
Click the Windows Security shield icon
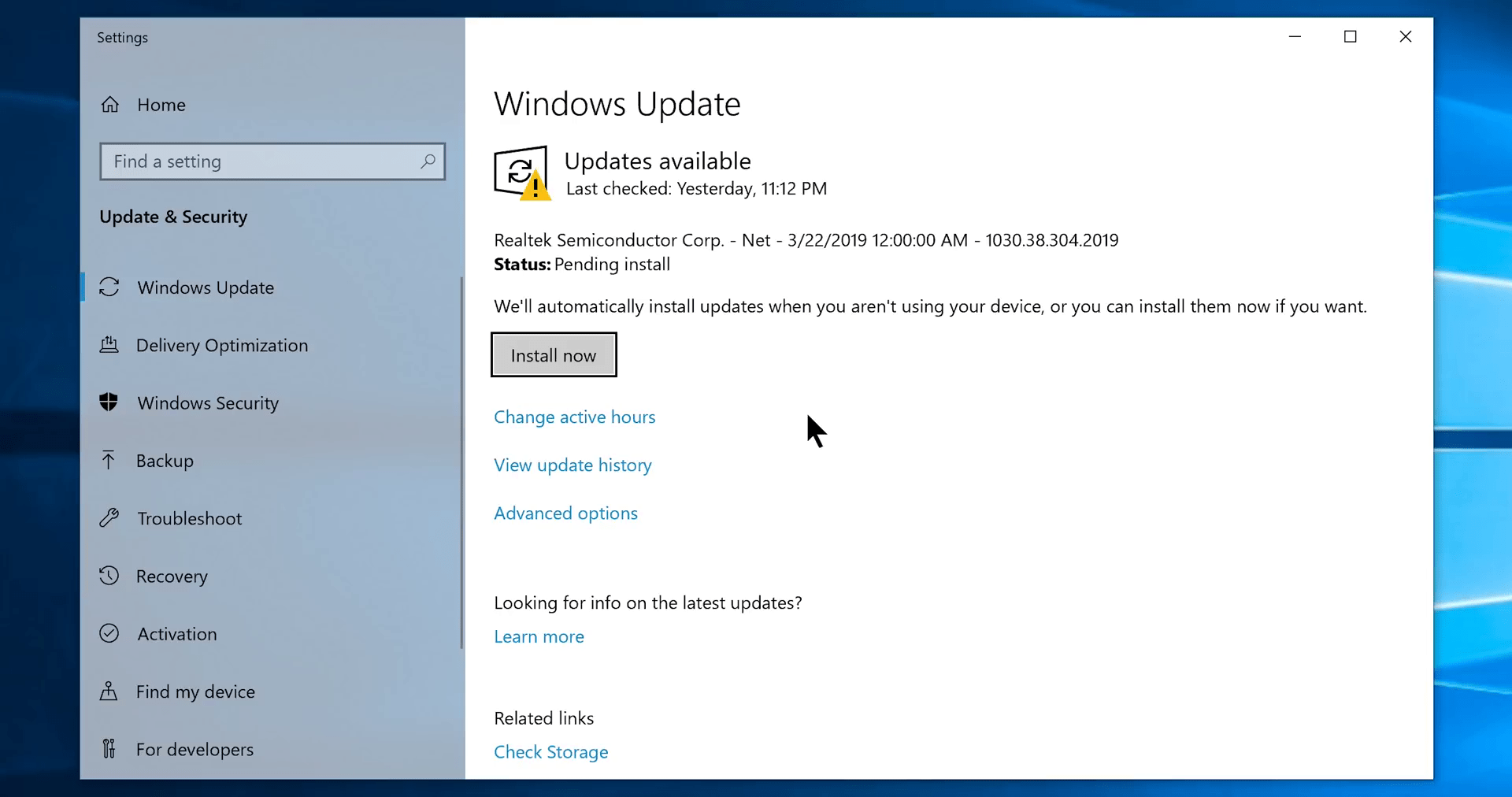(x=109, y=402)
